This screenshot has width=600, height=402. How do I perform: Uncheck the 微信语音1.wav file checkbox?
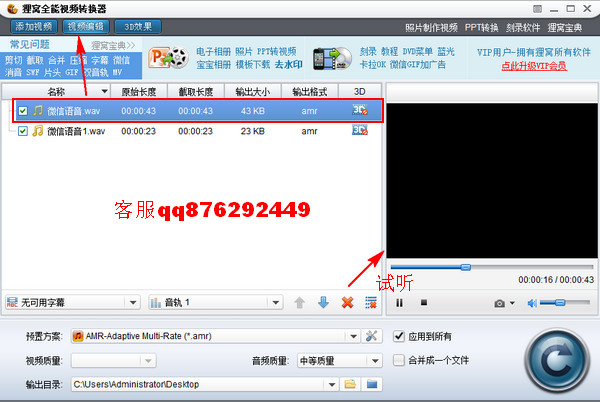pos(23,131)
